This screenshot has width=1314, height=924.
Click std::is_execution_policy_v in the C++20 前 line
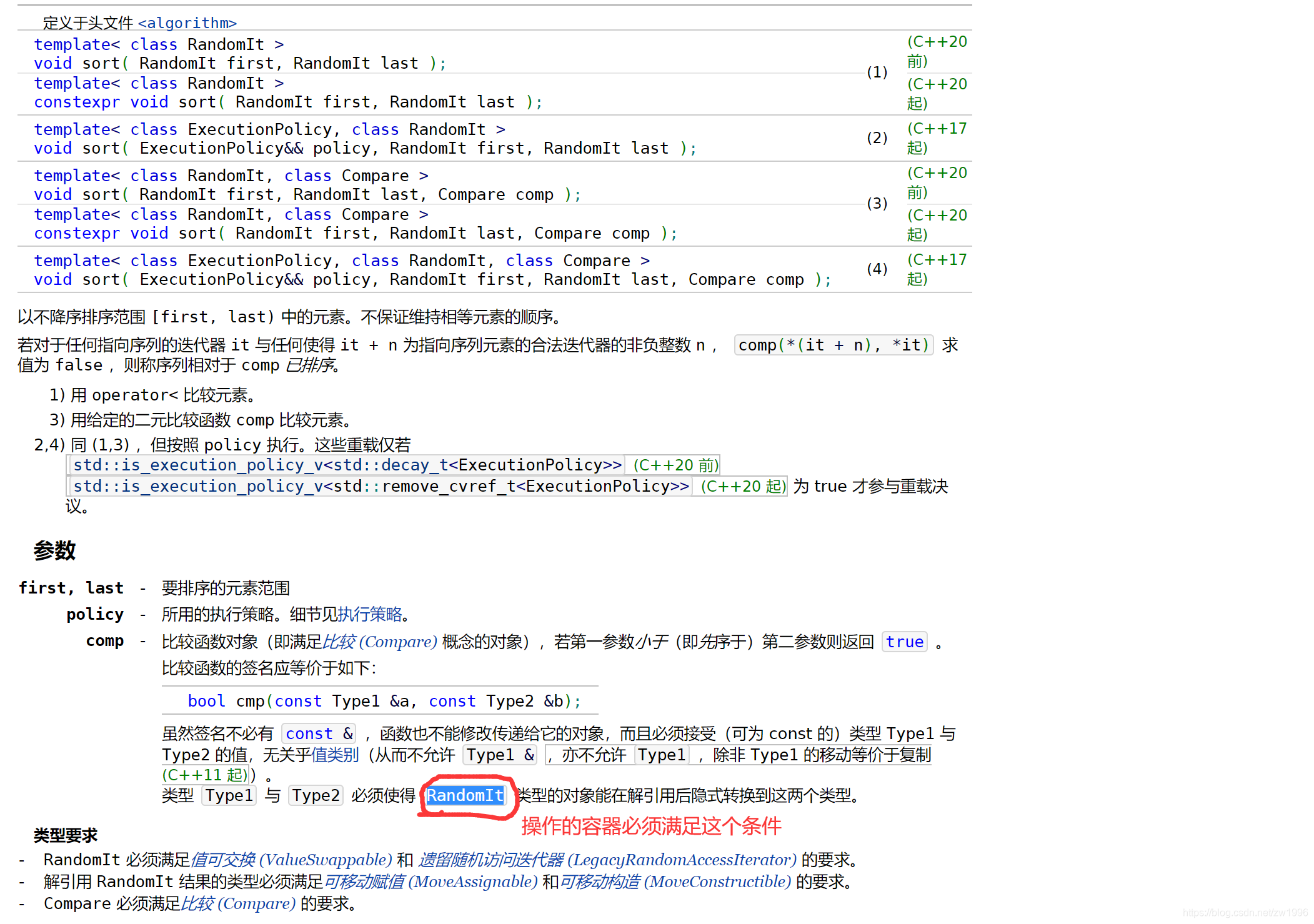pos(198,465)
